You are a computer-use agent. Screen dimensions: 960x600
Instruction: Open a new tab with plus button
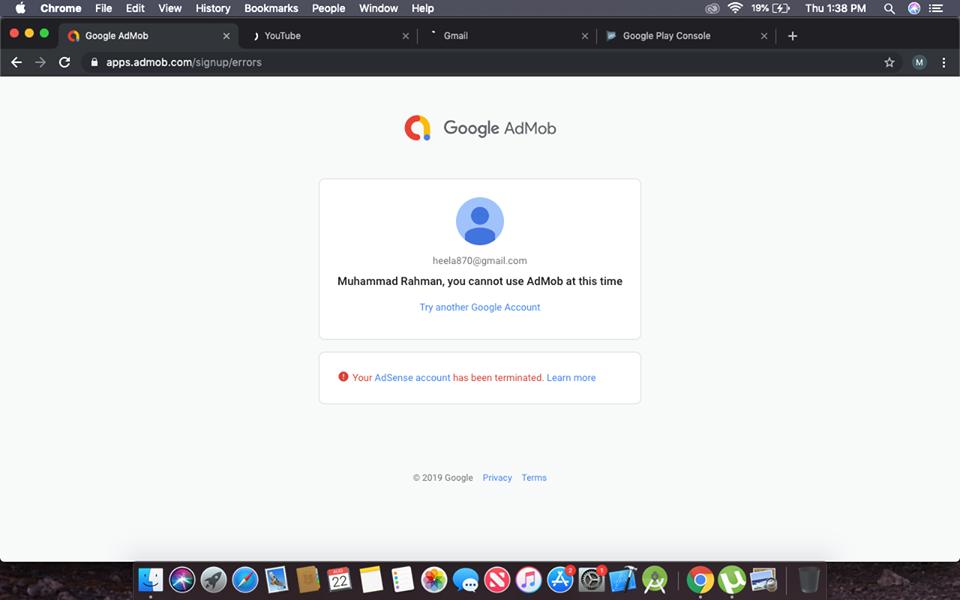coord(792,36)
